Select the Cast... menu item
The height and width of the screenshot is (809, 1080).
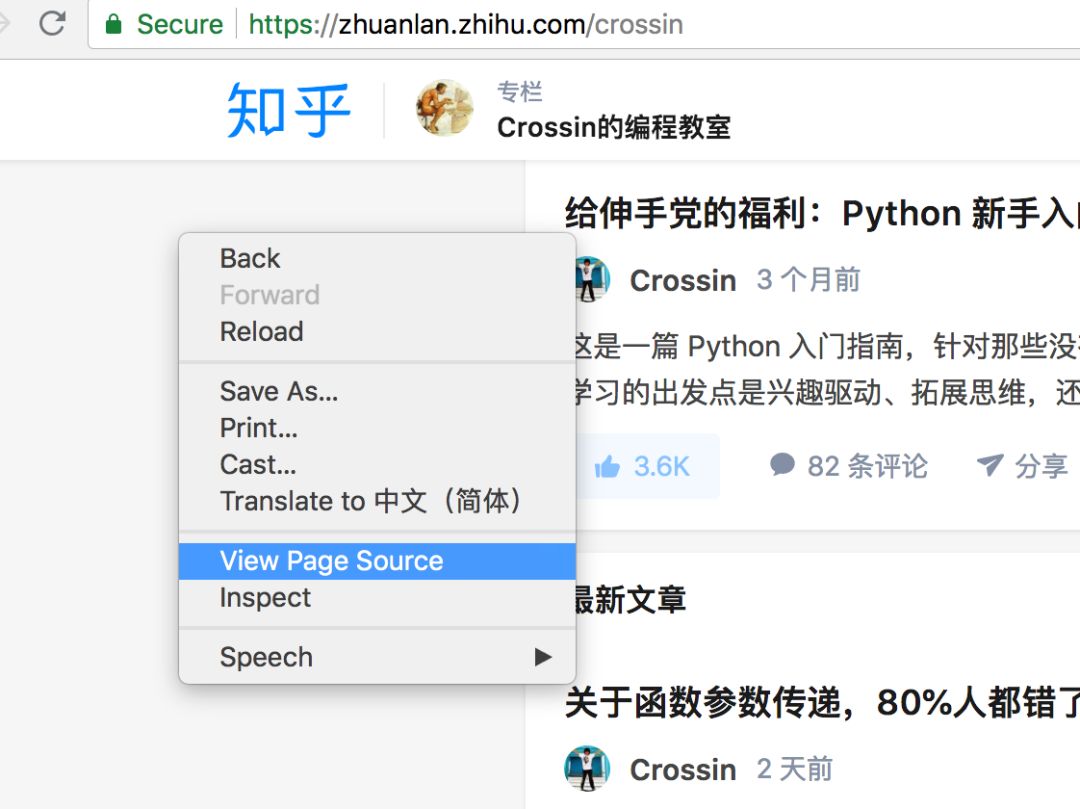377,464
